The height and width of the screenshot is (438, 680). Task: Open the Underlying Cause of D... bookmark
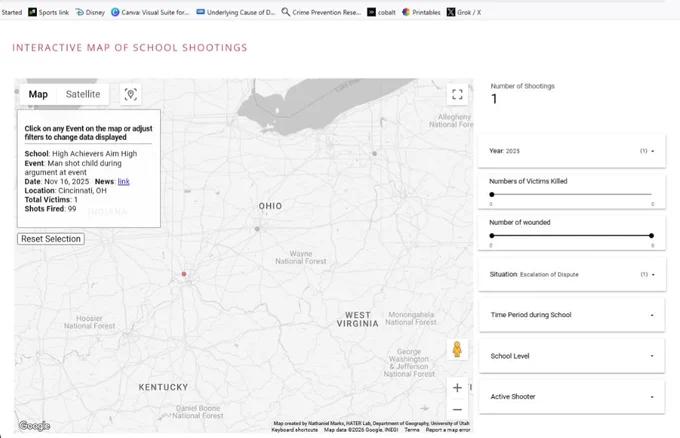tap(236, 12)
